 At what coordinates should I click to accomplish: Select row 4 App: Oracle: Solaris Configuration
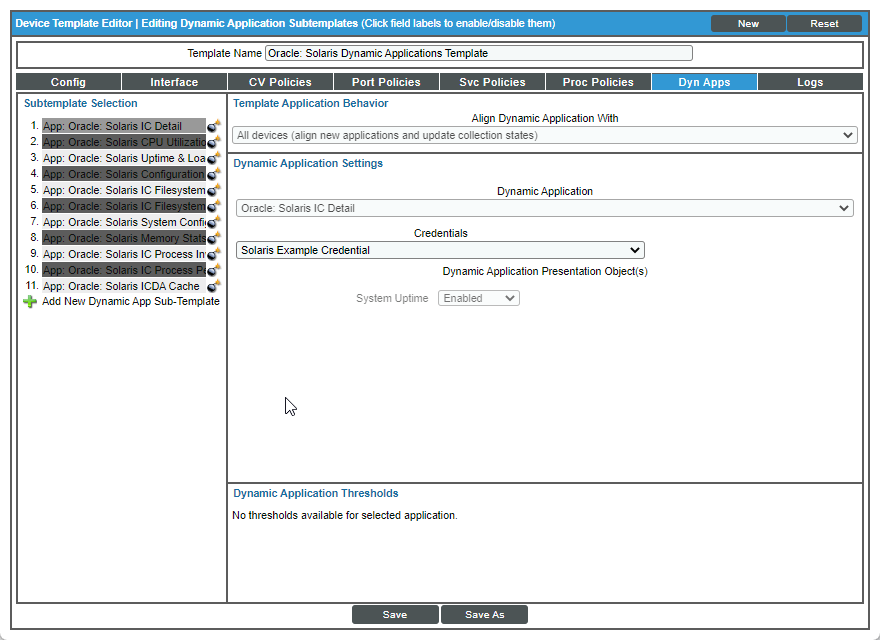click(x=124, y=175)
